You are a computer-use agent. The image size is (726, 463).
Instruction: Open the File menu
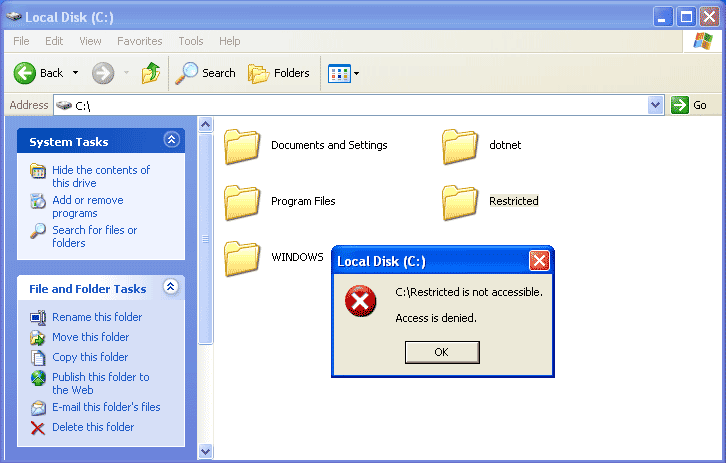point(21,41)
